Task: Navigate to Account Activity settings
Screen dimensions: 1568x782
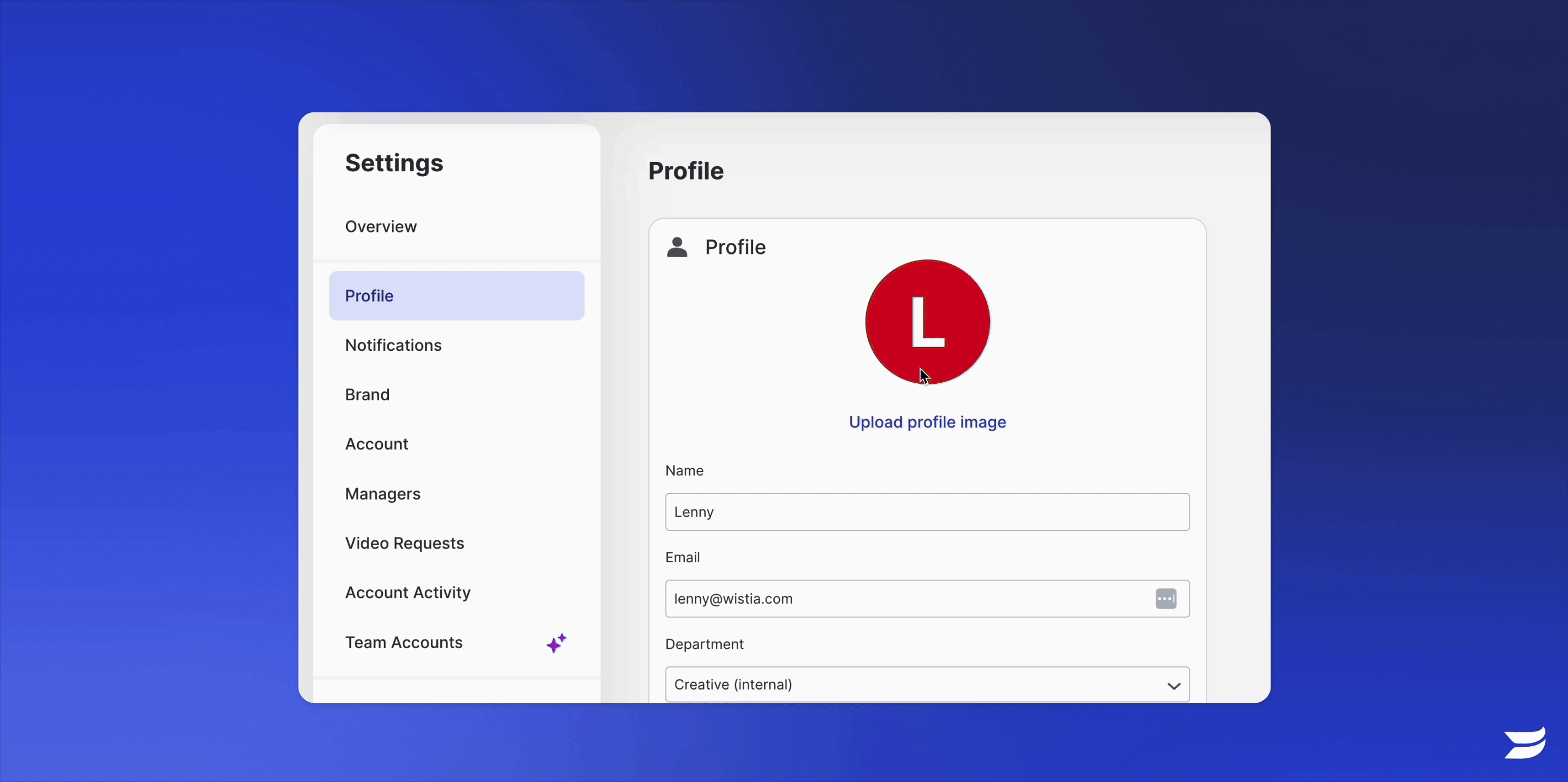Action: point(408,592)
